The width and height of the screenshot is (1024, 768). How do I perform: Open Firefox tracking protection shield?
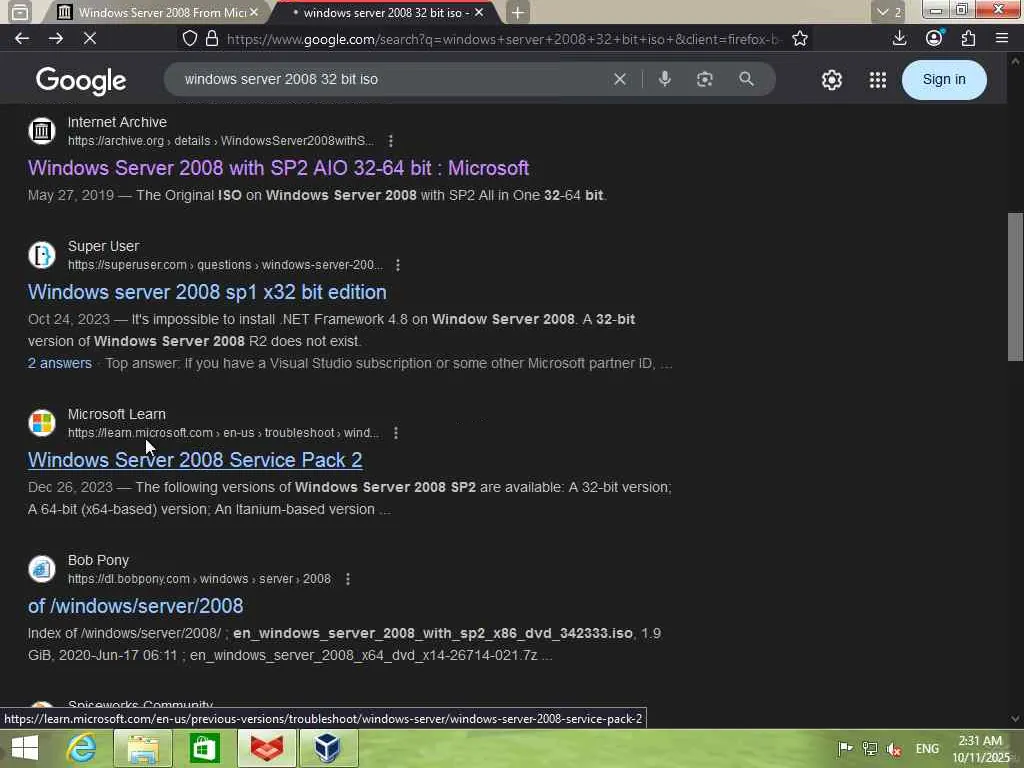(x=189, y=39)
